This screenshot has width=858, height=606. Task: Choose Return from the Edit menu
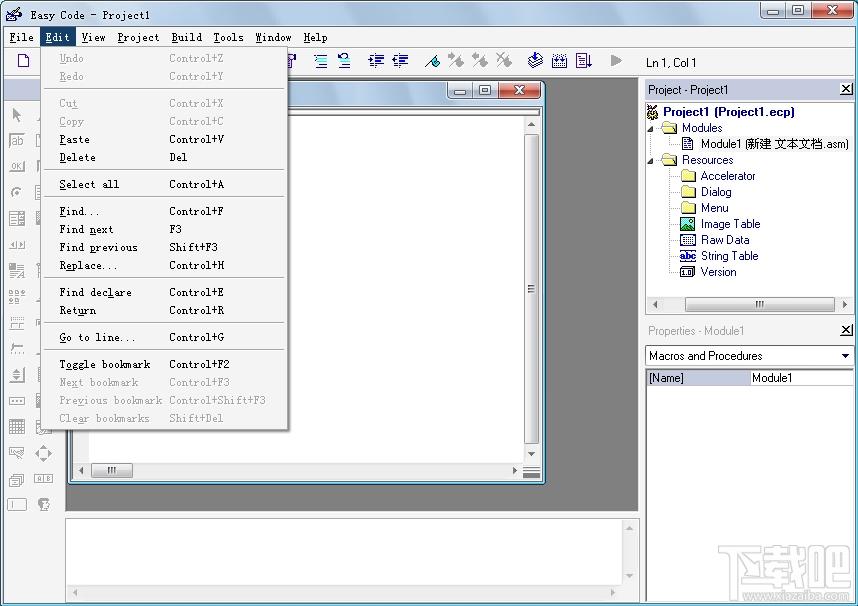[164, 310]
